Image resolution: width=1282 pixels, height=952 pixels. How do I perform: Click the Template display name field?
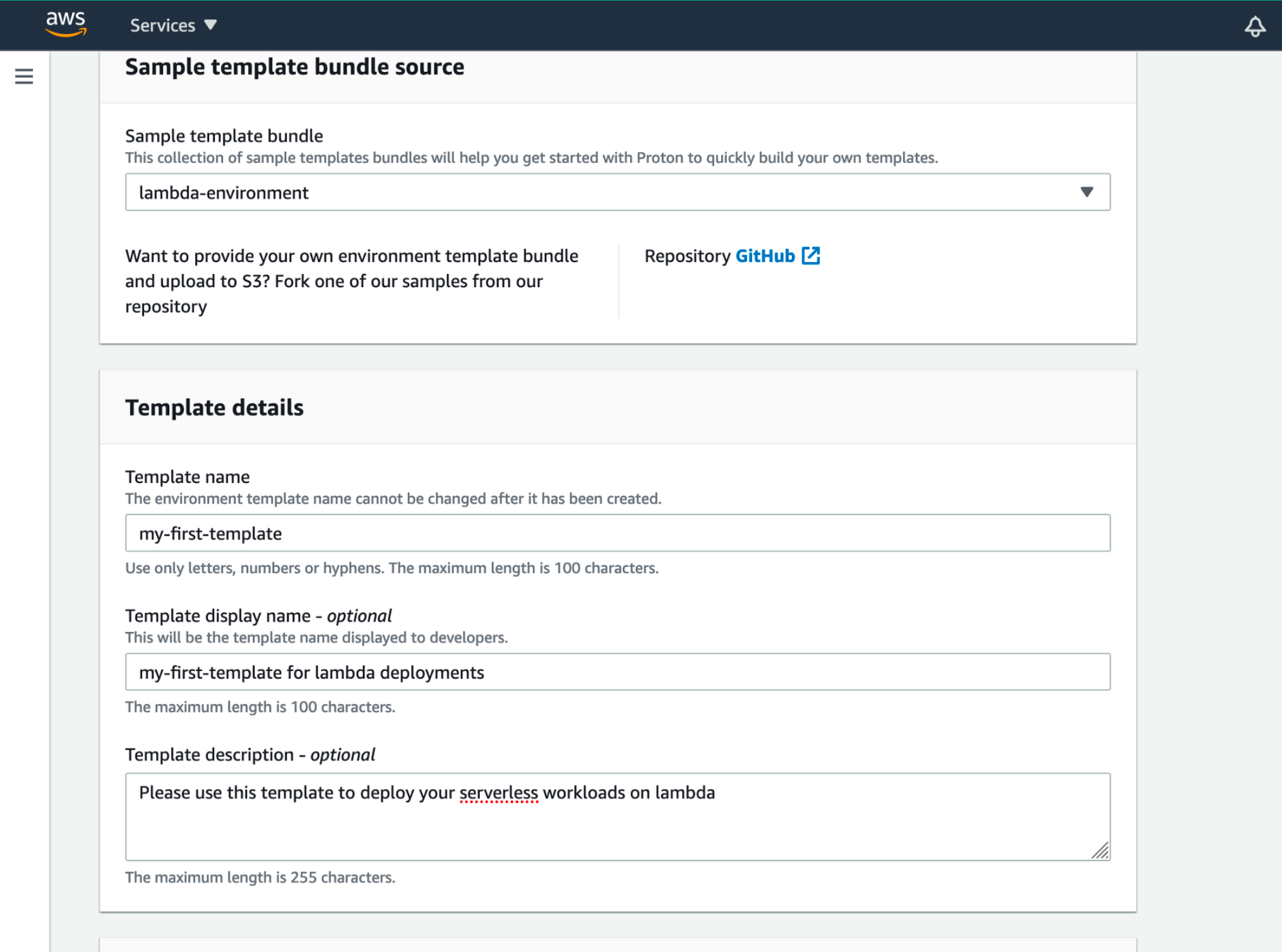[x=617, y=672]
